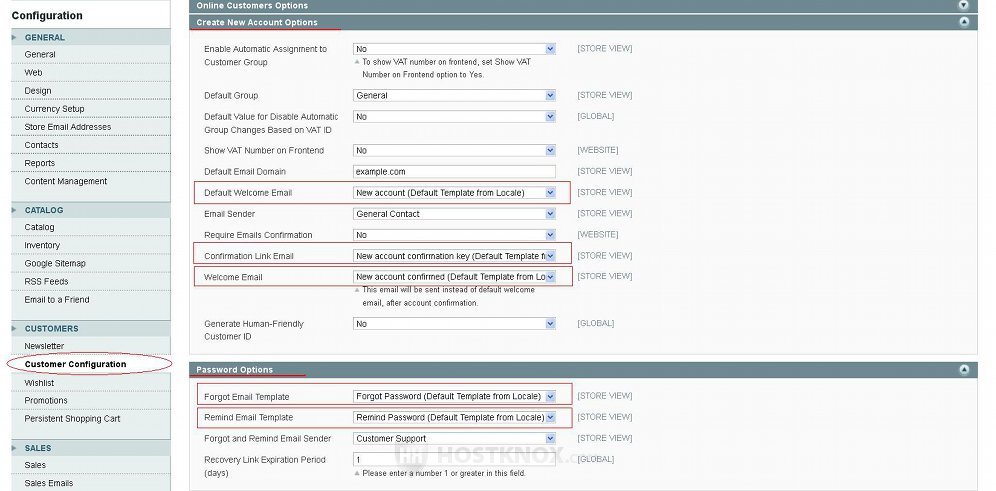Go to Persistent Shopping Cart settings
The height and width of the screenshot is (491, 996).
(x=72, y=419)
